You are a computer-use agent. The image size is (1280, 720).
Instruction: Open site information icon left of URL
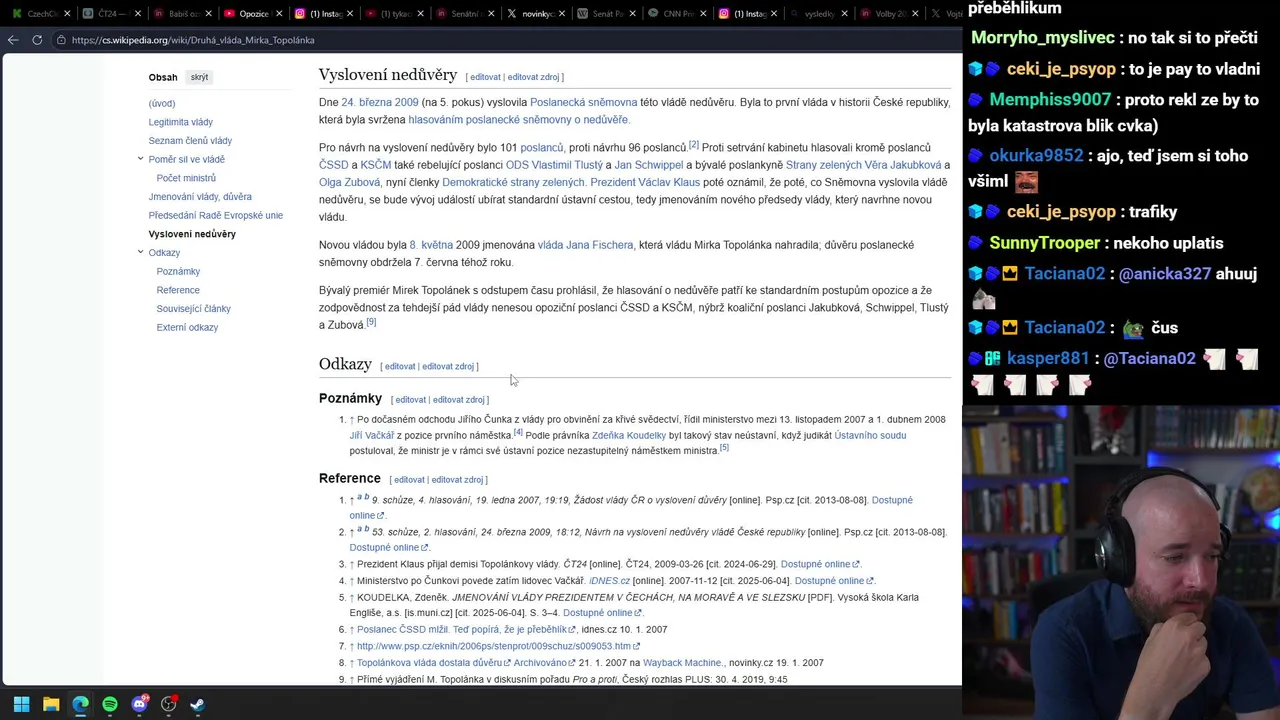(x=61, y=40)
